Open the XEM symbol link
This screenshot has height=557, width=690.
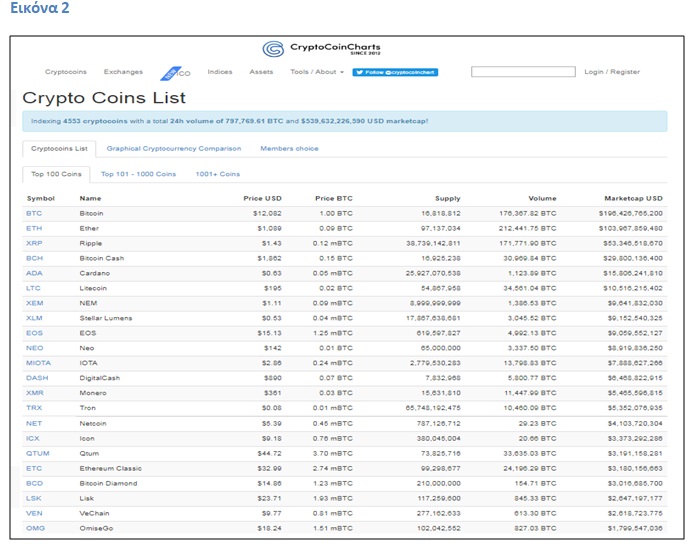tap(34, 303)
